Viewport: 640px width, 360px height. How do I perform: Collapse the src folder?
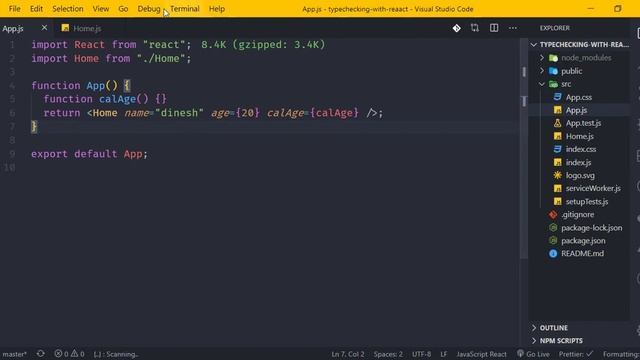pyautogui.click(x=580, y=84)
